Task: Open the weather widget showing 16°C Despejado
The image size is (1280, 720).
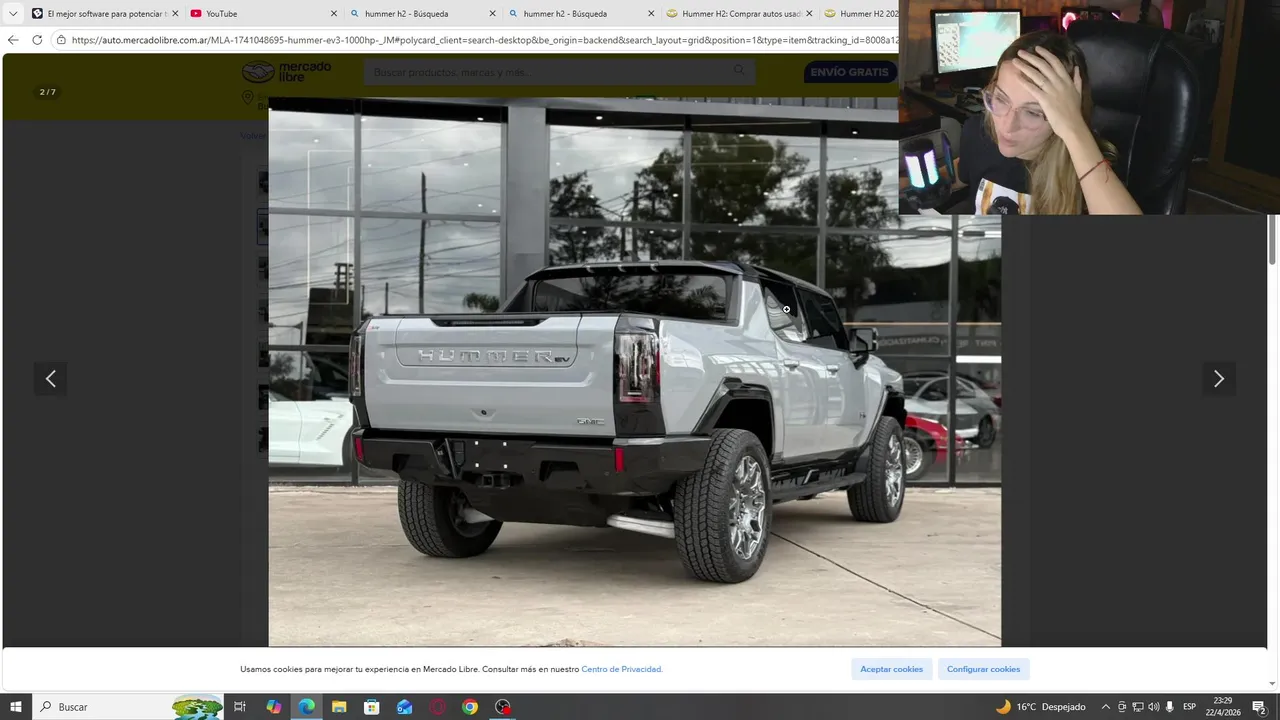Action: (1040, 707)
